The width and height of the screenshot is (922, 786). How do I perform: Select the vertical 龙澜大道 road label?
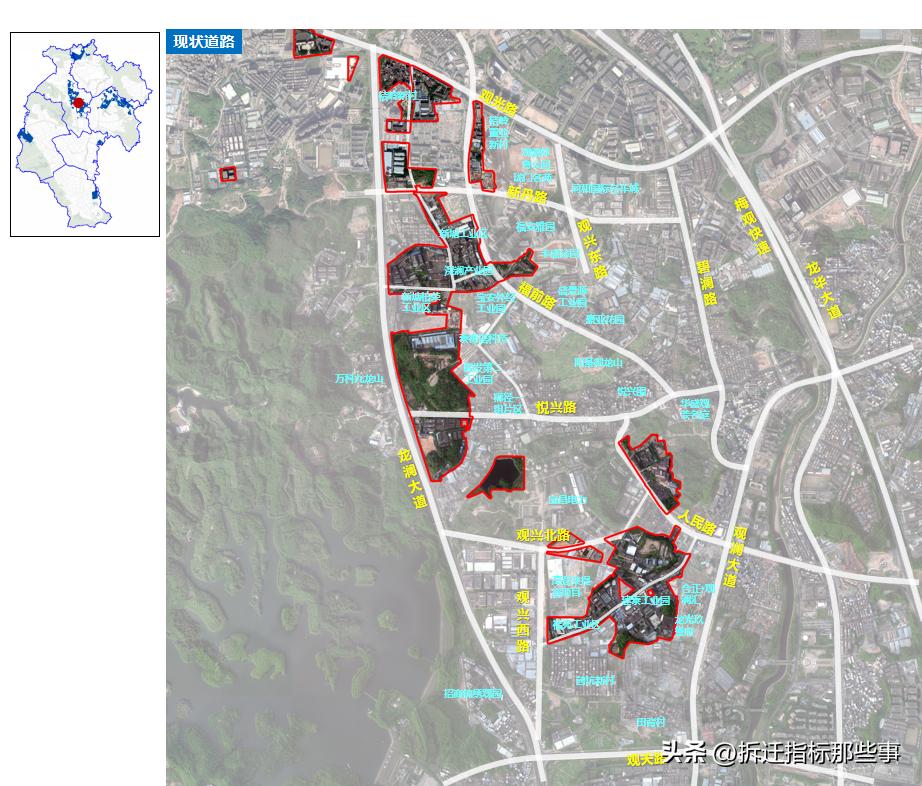pyautogui.click(x=412, y=479)
